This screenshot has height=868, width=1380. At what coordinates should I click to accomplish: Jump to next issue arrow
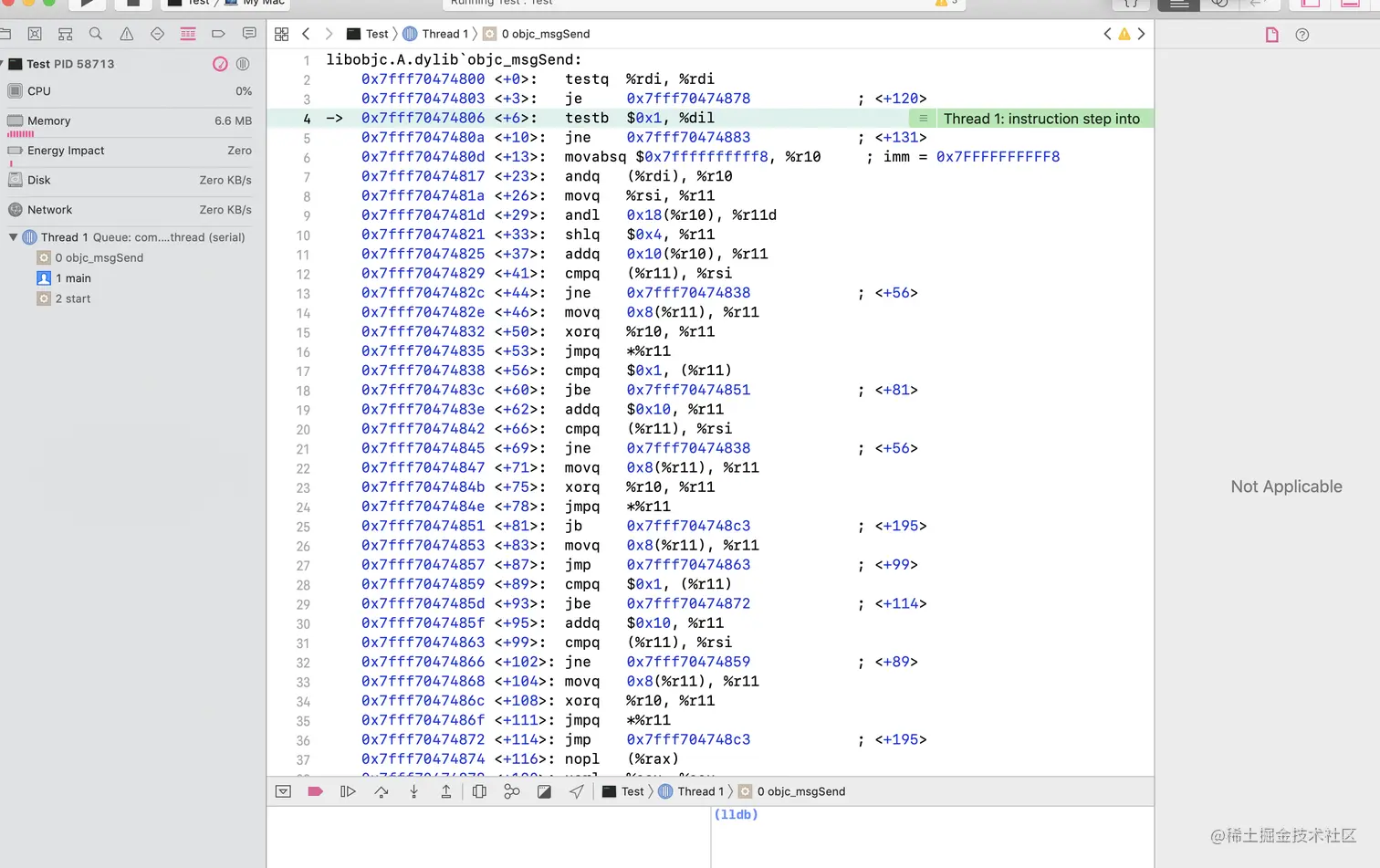pos(1141,34)
